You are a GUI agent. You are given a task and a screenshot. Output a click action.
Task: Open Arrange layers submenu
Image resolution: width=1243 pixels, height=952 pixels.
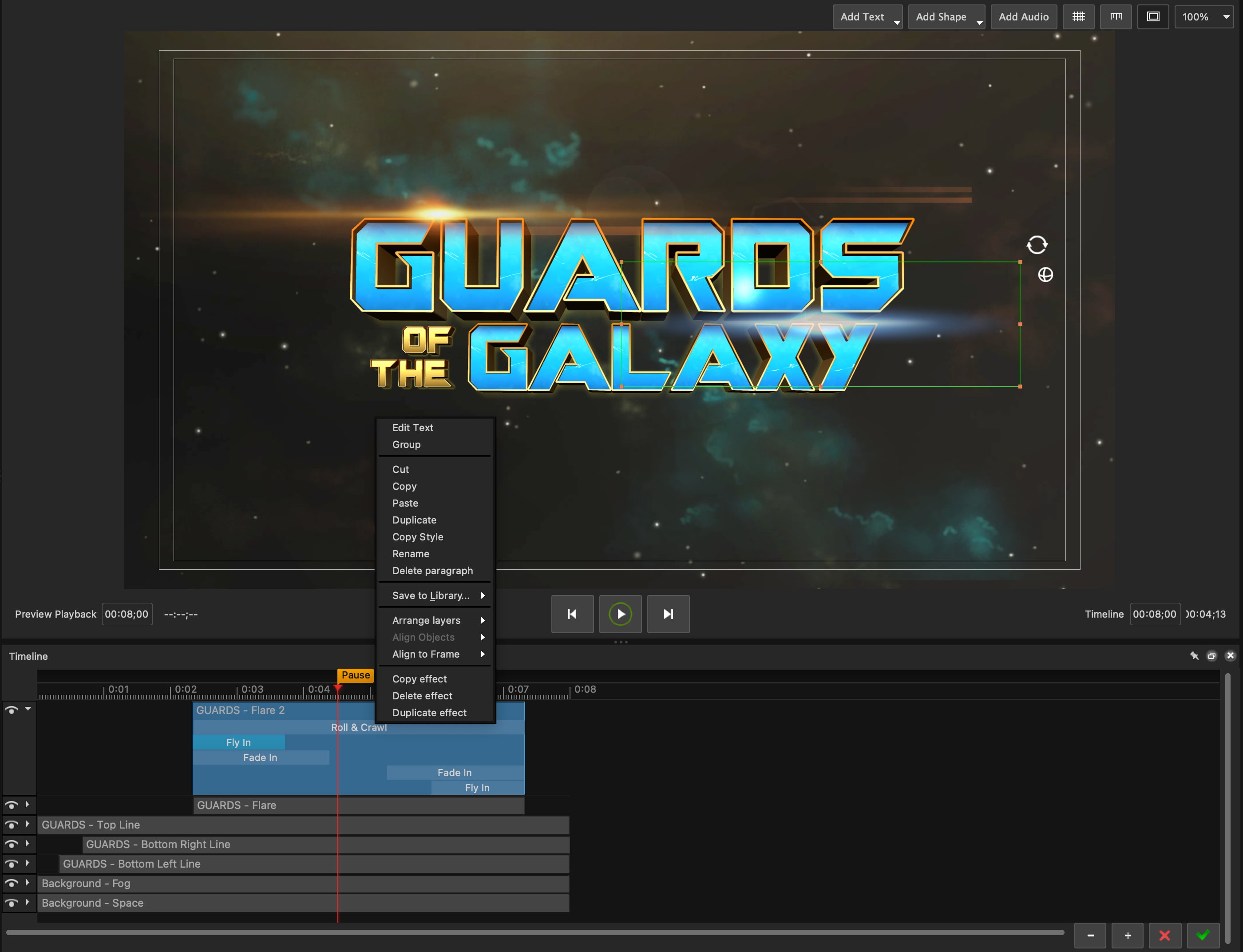(435, 620)
